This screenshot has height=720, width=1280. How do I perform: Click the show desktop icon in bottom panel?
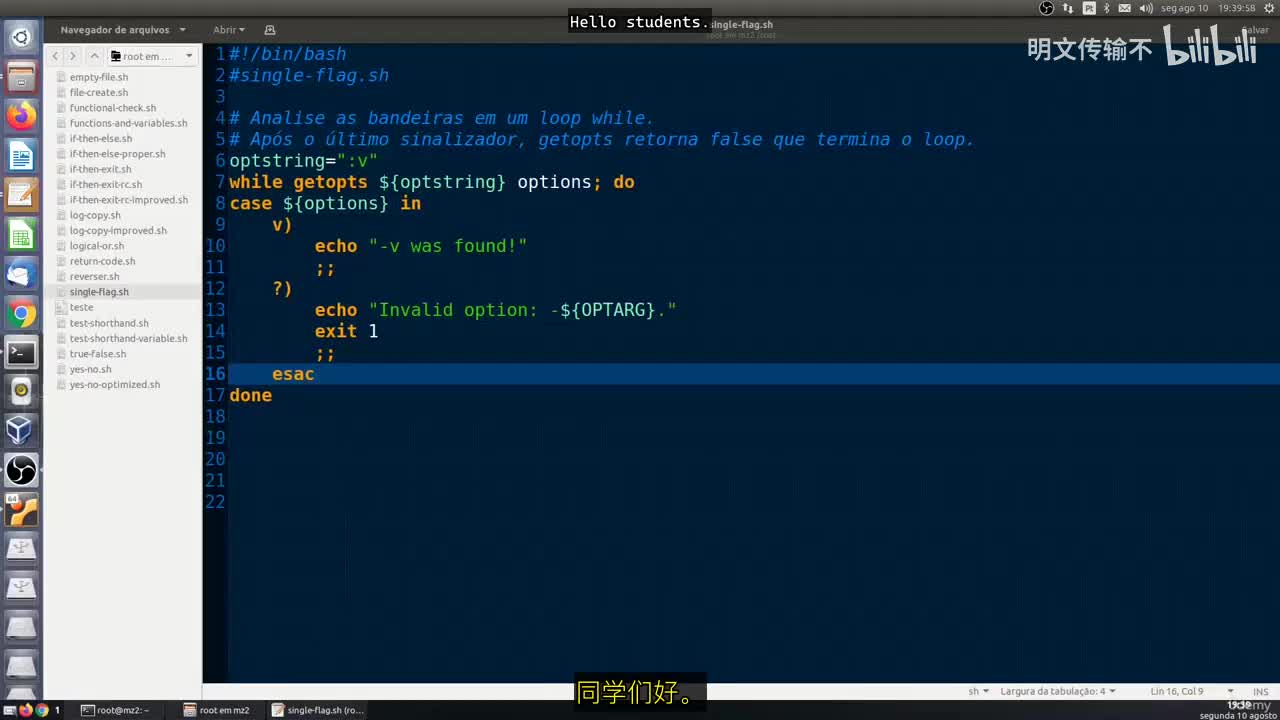click(x=9, y=710)
